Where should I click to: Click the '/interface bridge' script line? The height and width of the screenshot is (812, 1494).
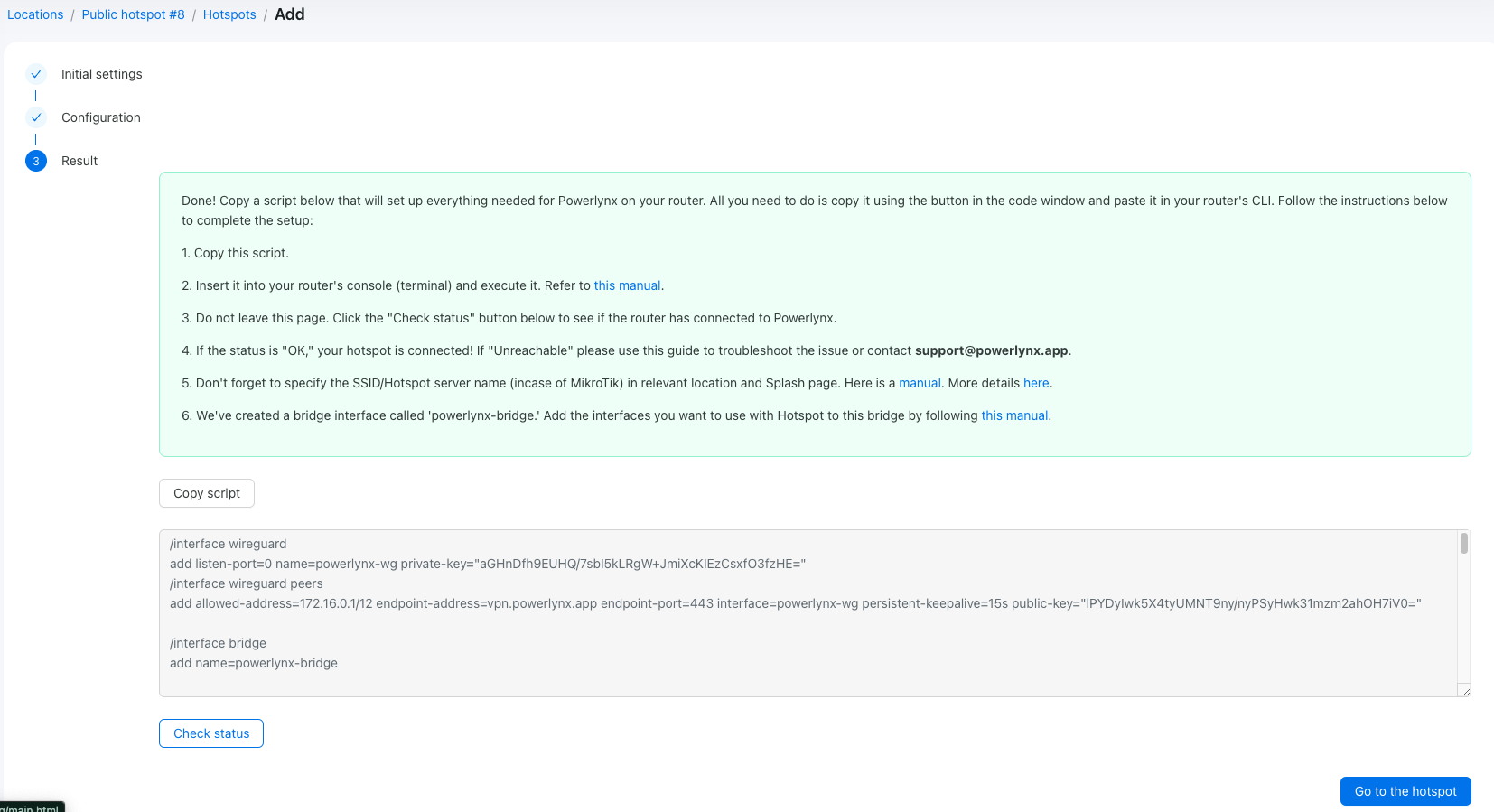tap(218, 643)
